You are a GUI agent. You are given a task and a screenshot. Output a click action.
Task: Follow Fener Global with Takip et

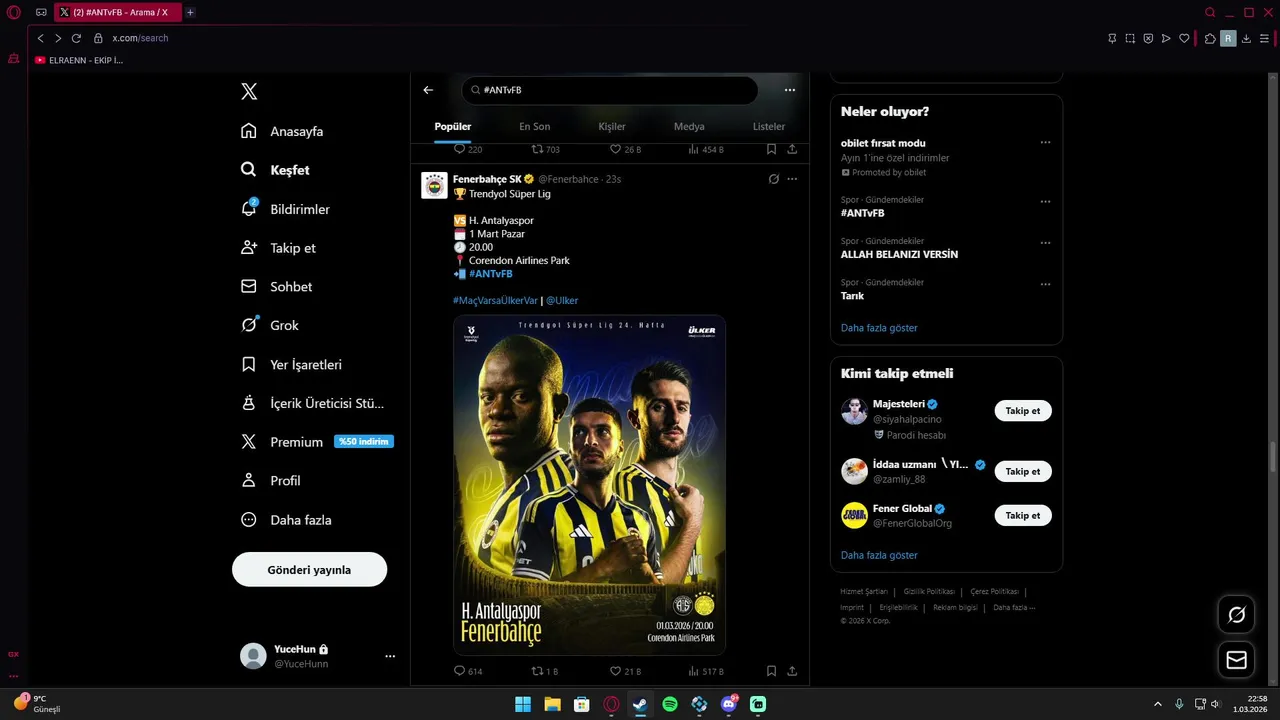click(x=1022, y=516)
